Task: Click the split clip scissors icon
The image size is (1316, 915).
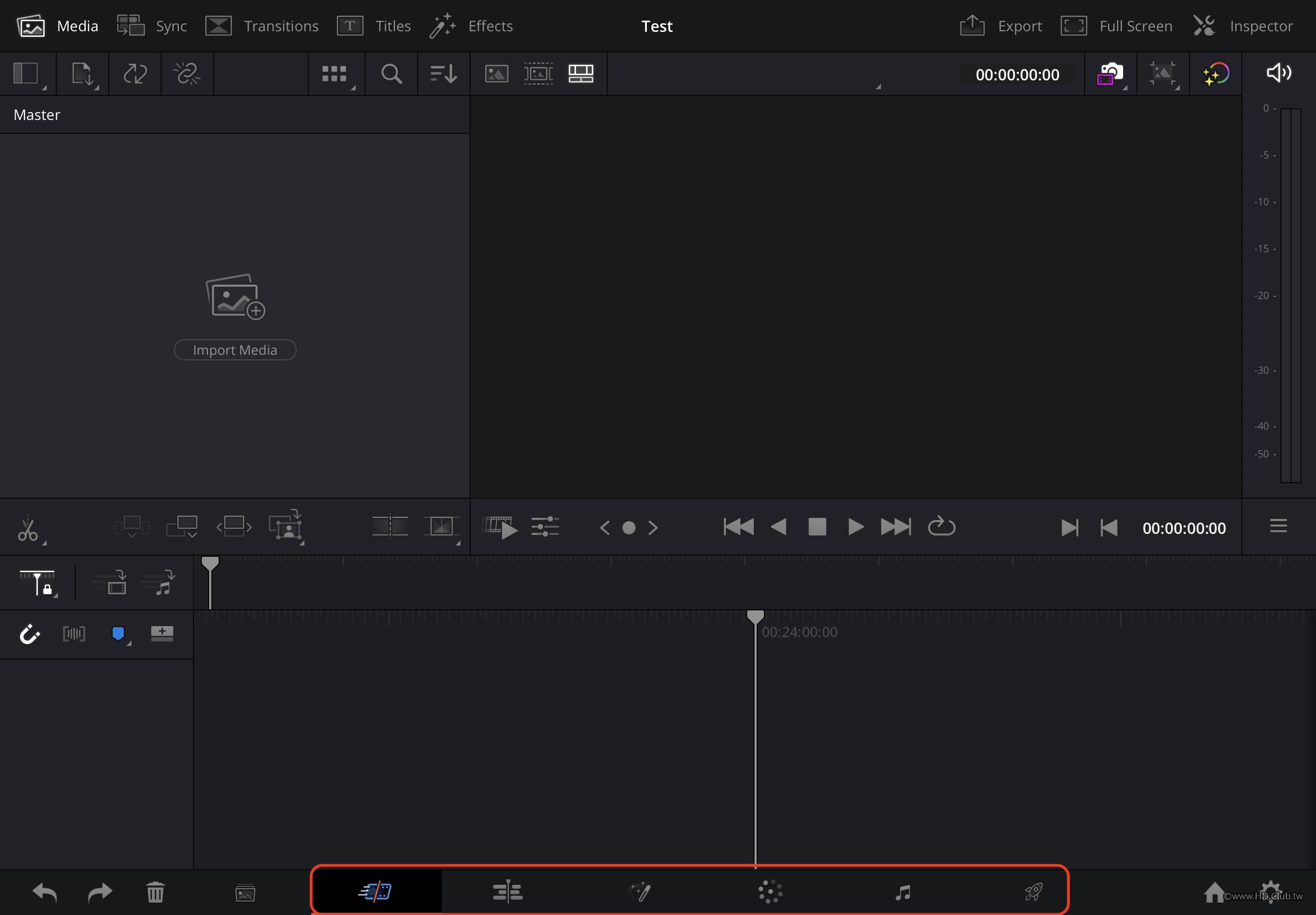Action: pyautogui.click(x=27, y=528)
